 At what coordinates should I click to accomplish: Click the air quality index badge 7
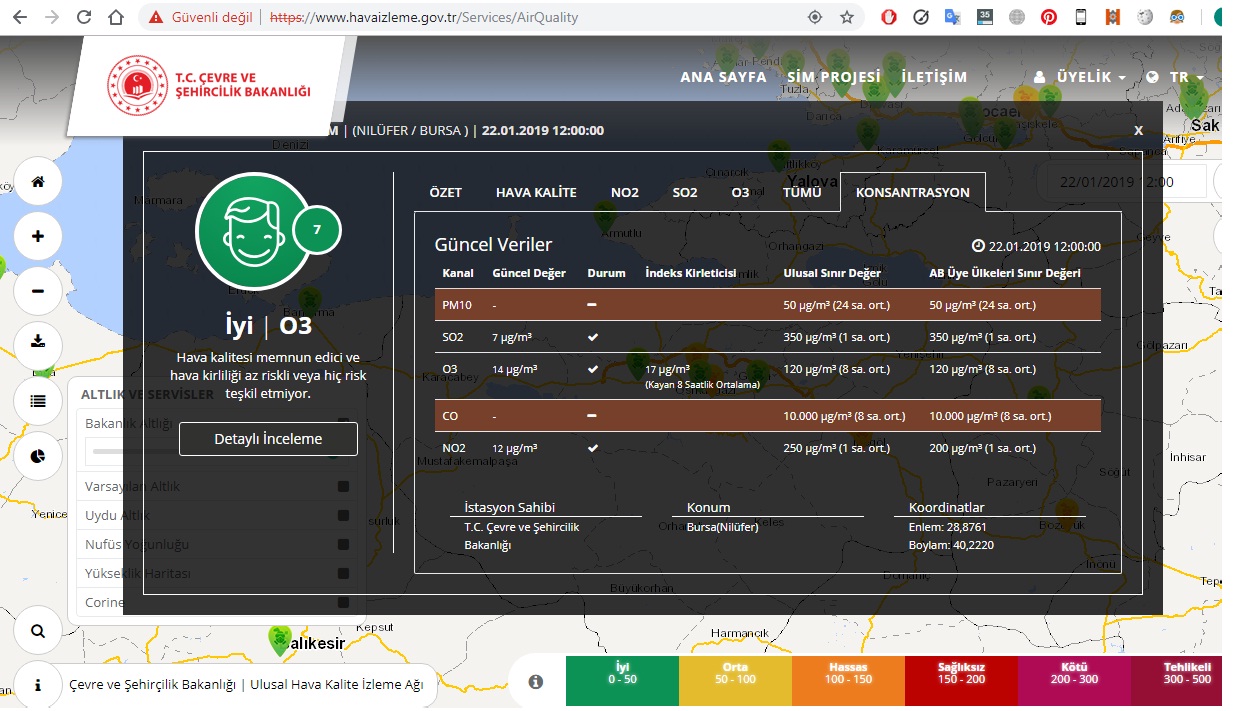(x=317, y=229)
